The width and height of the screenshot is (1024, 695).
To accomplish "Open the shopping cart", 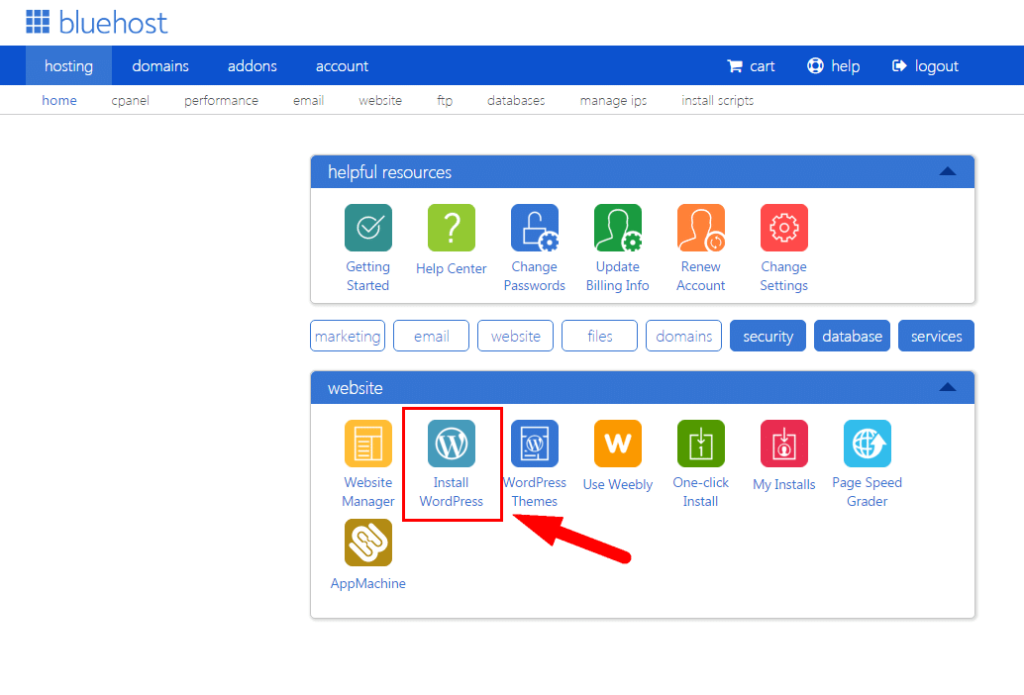I will point(751,66).
